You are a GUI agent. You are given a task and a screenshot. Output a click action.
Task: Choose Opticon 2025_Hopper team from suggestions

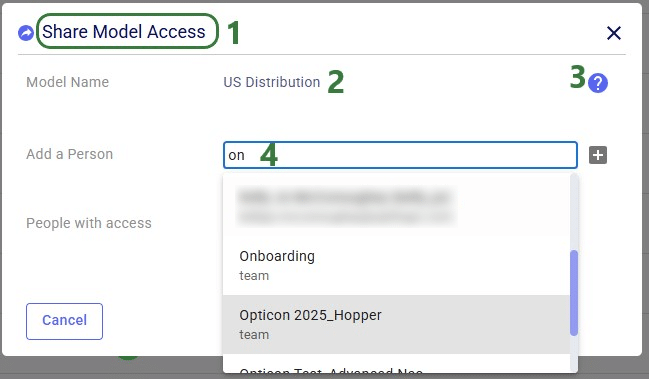pos(396,324)
